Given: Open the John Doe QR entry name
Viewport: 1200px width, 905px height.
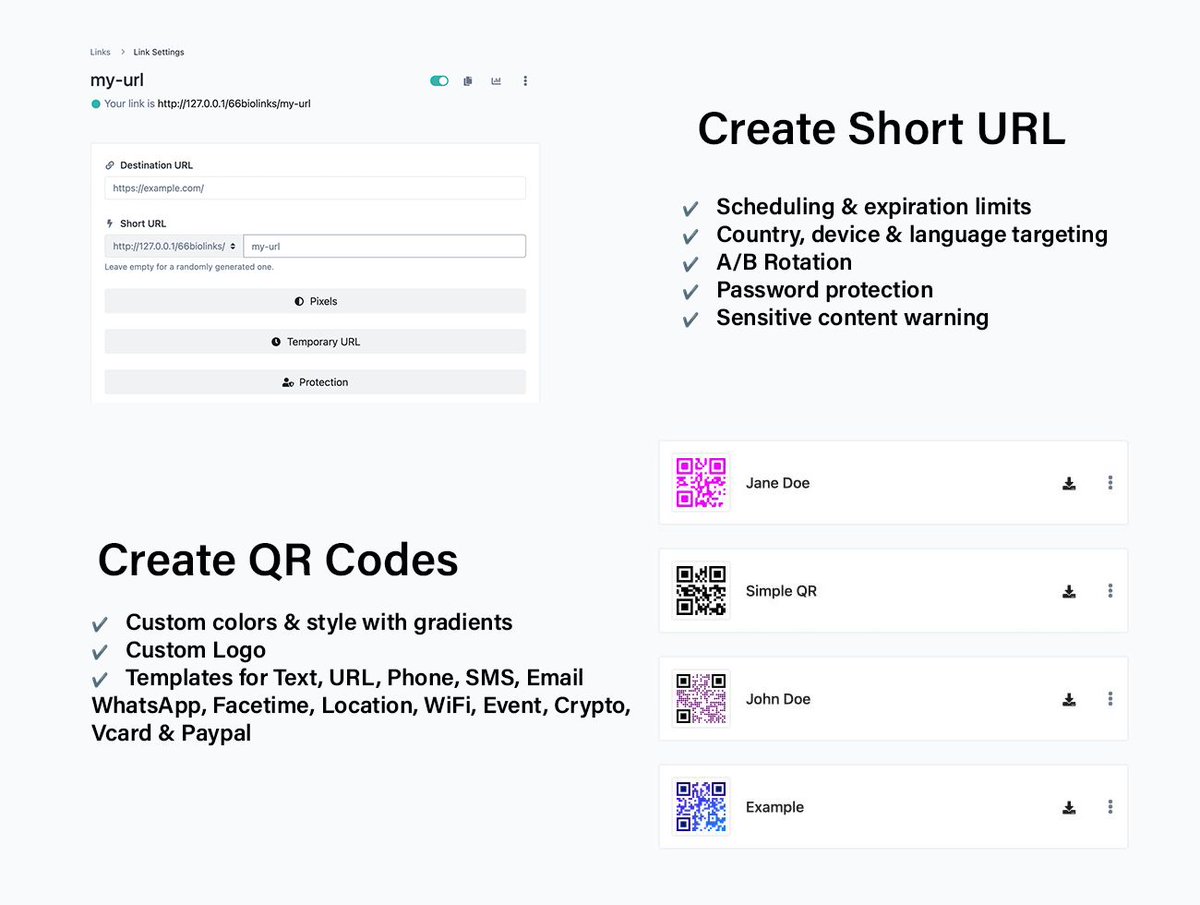Looking at the screenshot, I should pos(778,699).
